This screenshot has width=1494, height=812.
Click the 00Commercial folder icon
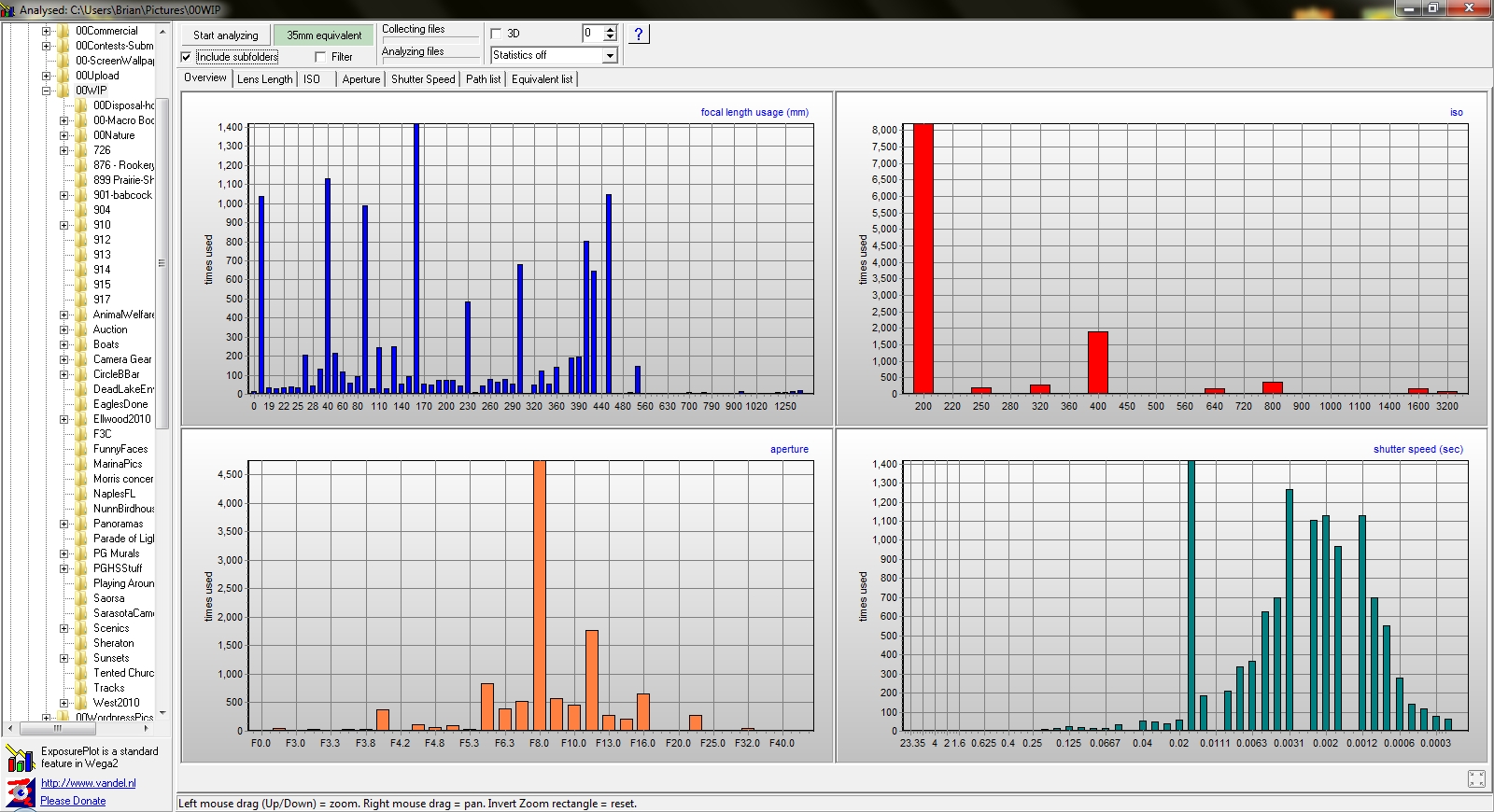coord(63,31)
